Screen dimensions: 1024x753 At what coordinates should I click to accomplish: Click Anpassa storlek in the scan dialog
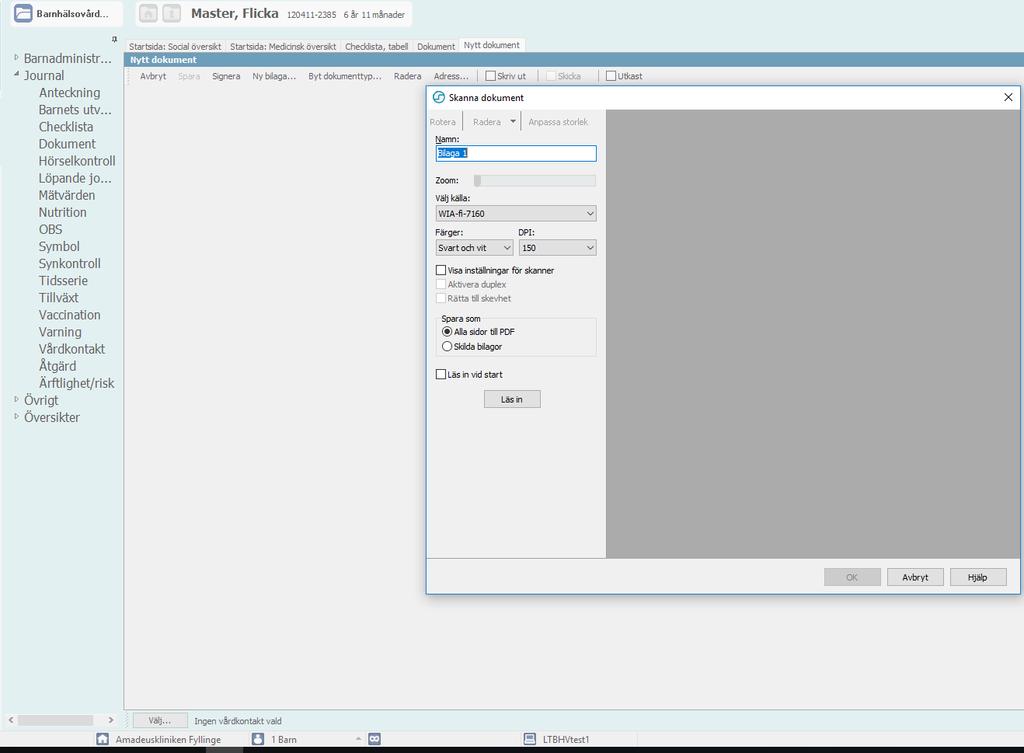(558, 122)
